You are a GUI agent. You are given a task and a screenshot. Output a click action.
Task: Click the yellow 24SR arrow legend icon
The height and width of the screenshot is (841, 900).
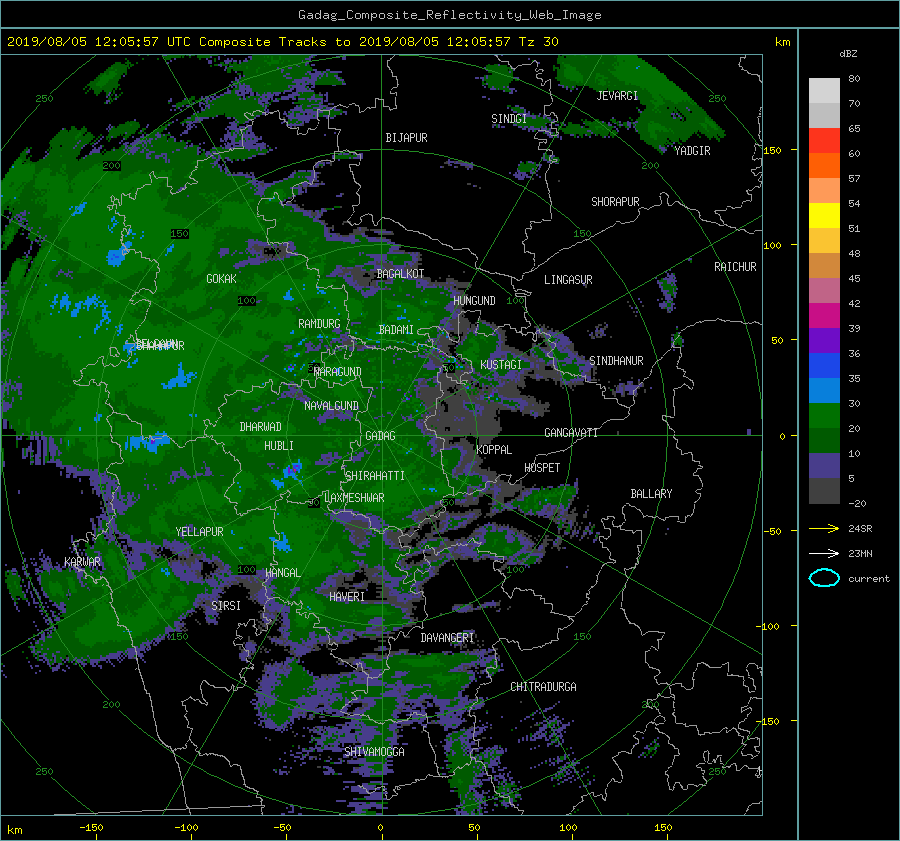(x=824, y=529)
